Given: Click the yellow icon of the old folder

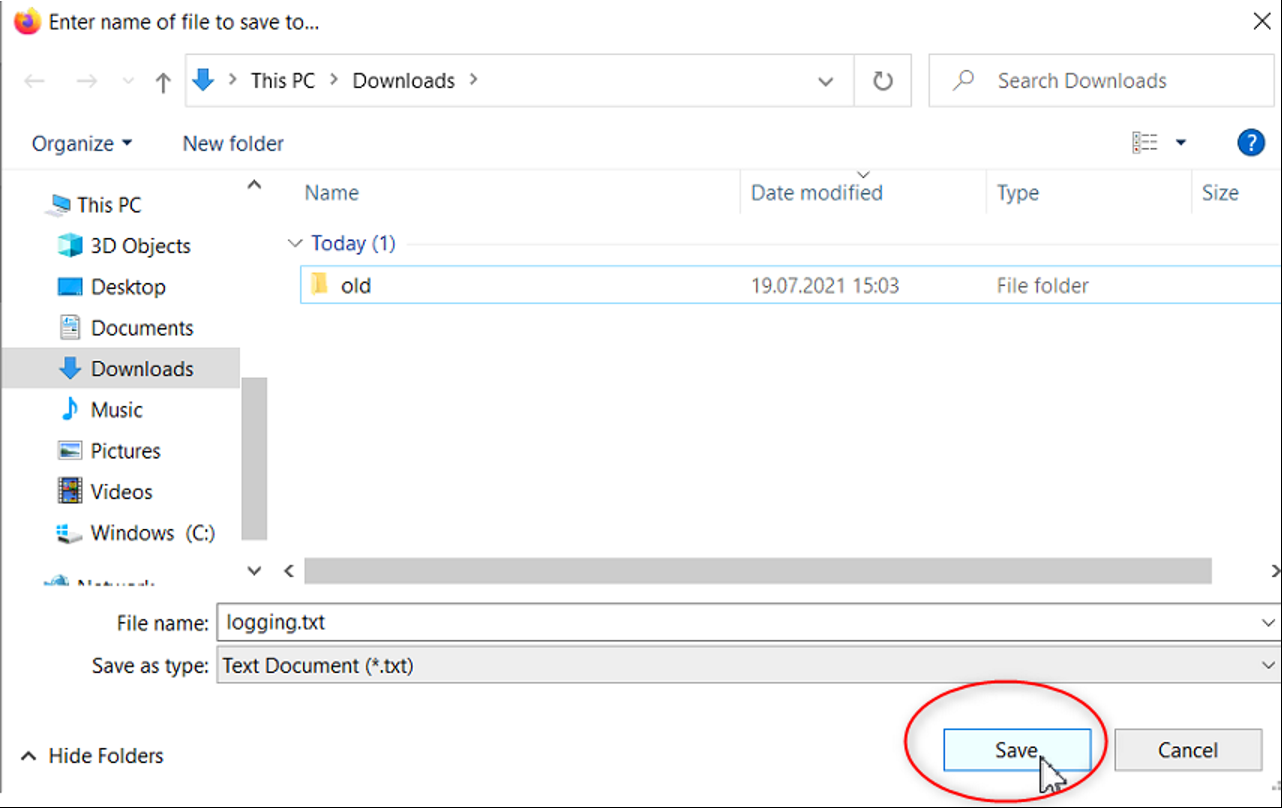Looking at the screenshot, I should pyautogui.click(x=320, y=285).
